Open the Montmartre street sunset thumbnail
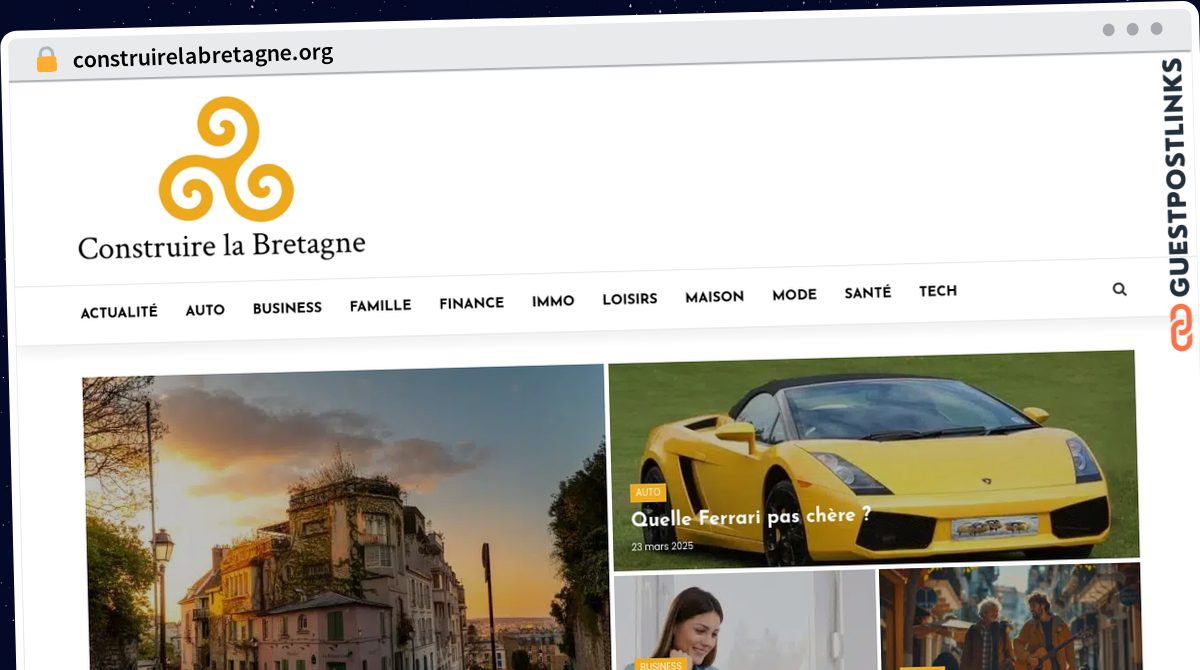Image resolution: width=1200 pixels, height=670 pixels. (x=345, y=520)
